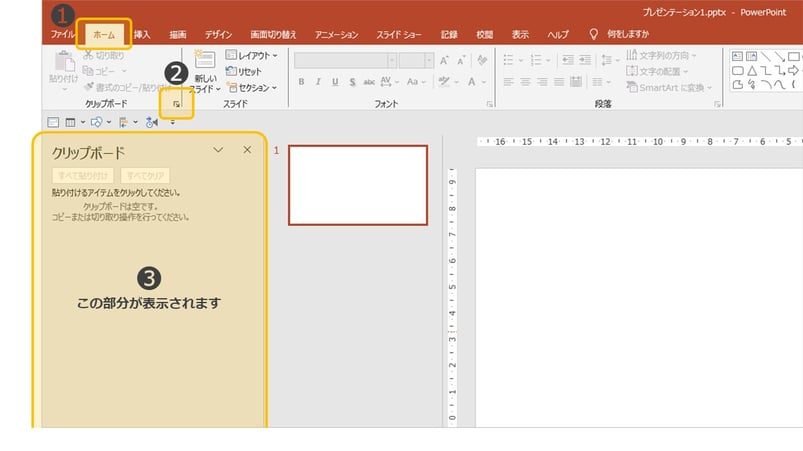
Task: Click the columns layout icon
Action: pos(597,82)
